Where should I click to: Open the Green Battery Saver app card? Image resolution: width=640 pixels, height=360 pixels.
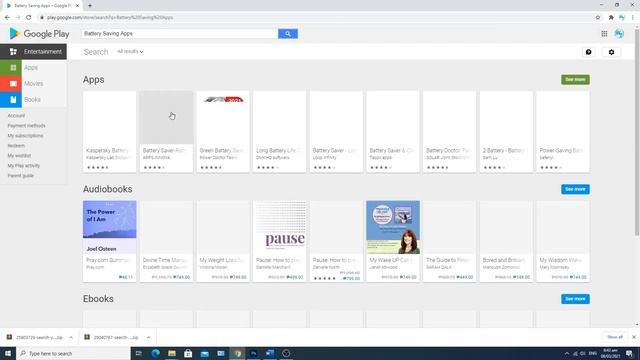223,132
